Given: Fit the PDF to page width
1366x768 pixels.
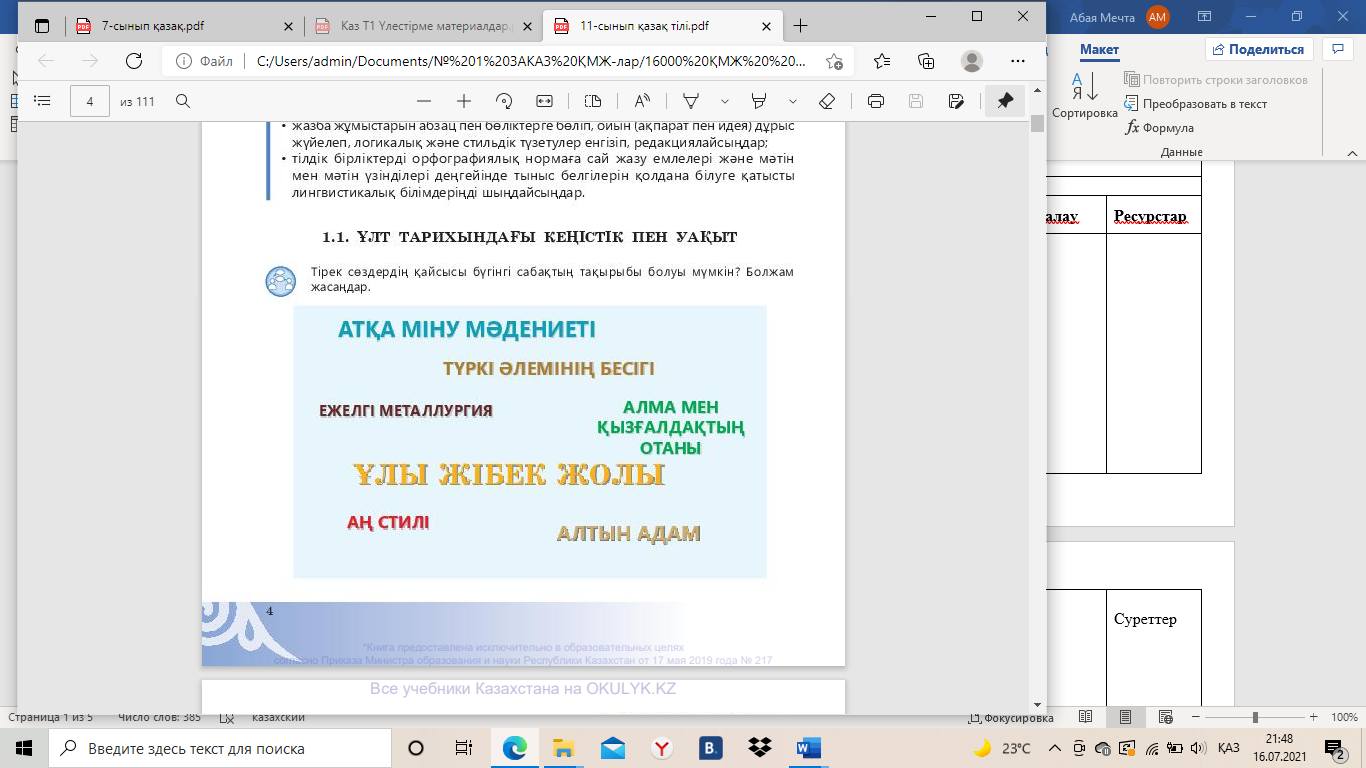Looking at the screenshot, I should coord(544,101).
